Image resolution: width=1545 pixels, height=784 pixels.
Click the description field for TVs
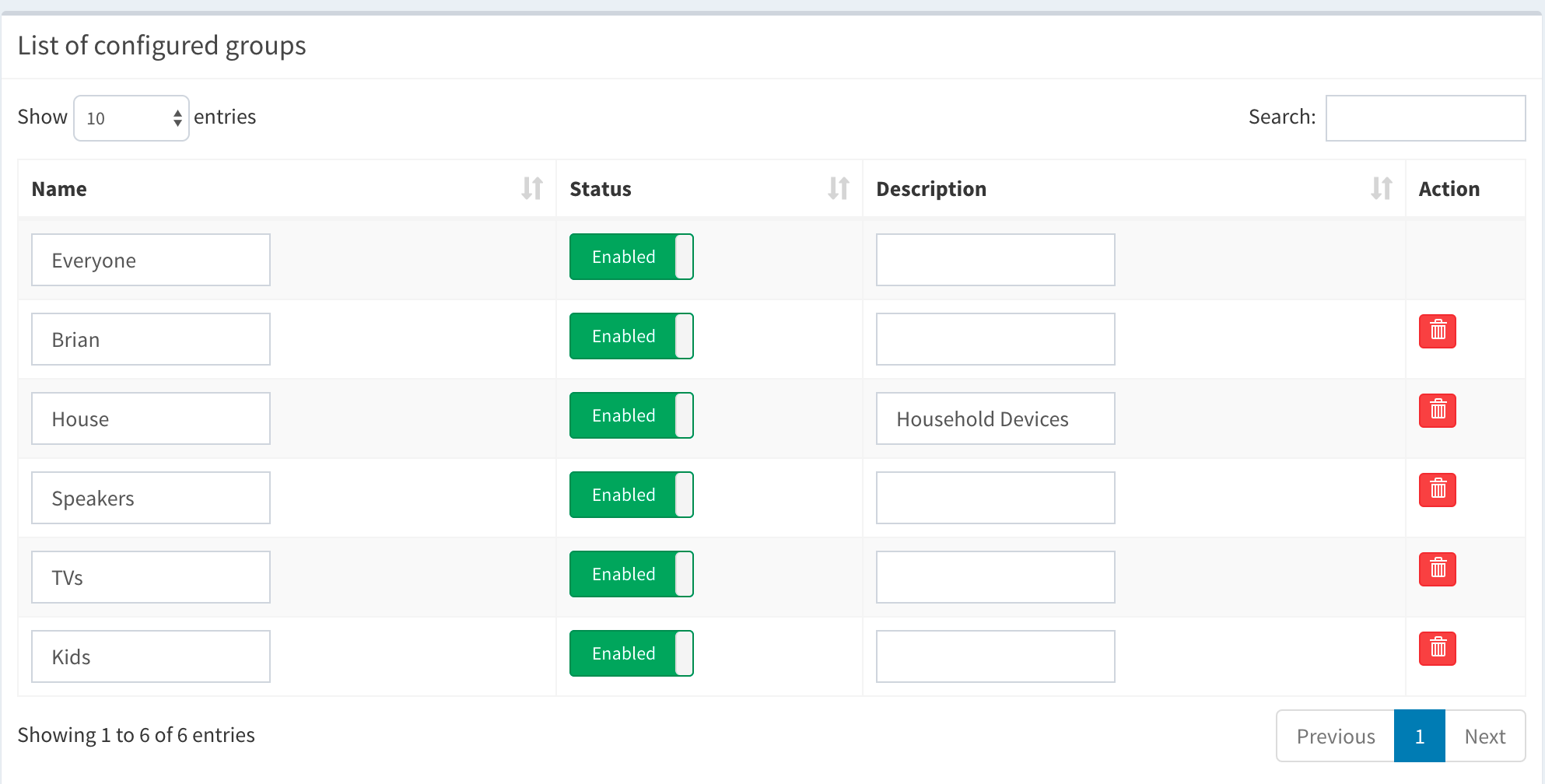tap(996, 577)
